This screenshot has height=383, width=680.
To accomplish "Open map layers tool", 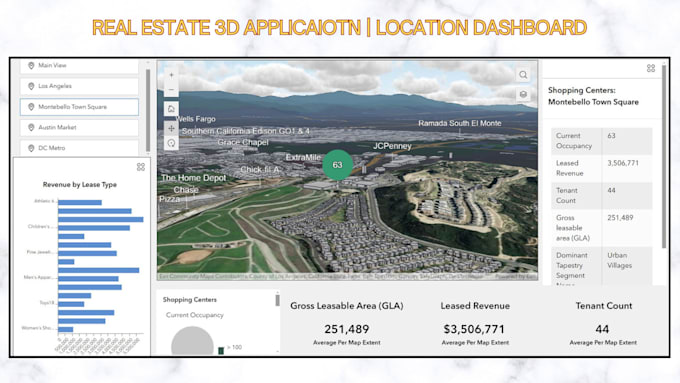I will pos(523,94).
